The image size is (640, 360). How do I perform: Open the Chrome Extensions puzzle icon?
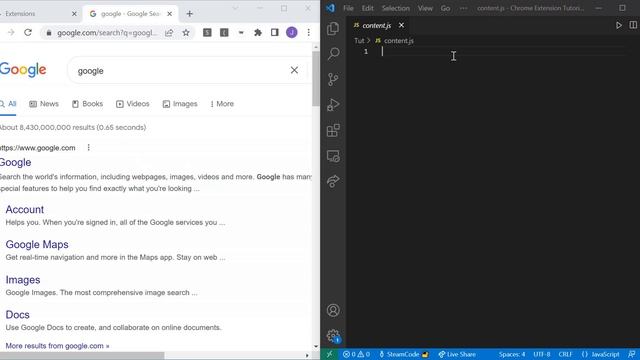[258, 32]
